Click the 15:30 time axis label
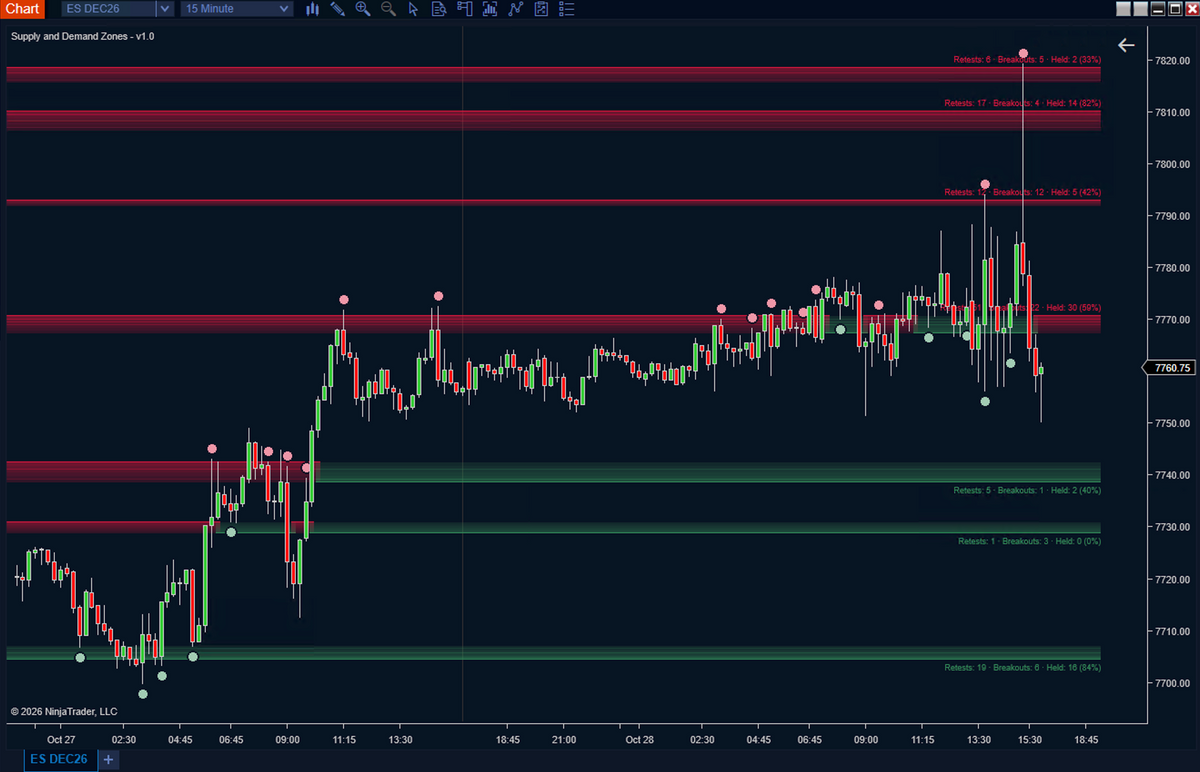 click(x=1030, y=740)
